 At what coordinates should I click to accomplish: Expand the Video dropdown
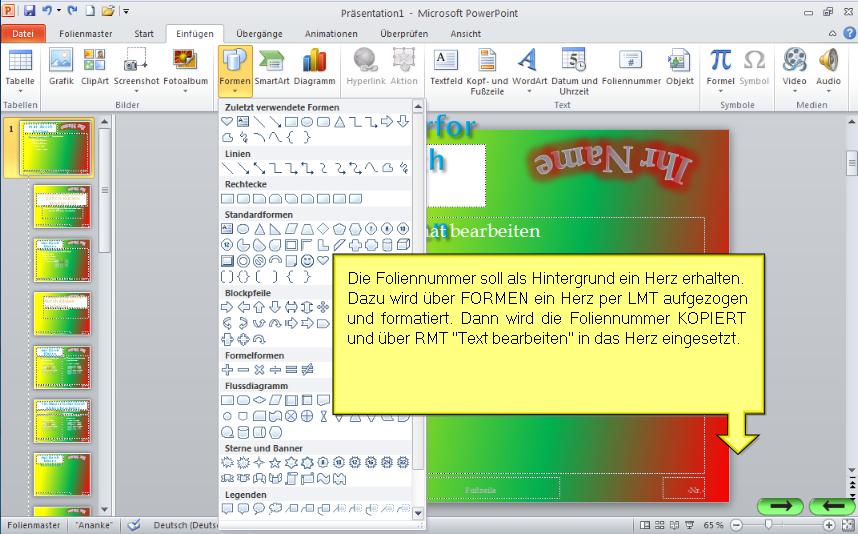click(x=794, y=92)
